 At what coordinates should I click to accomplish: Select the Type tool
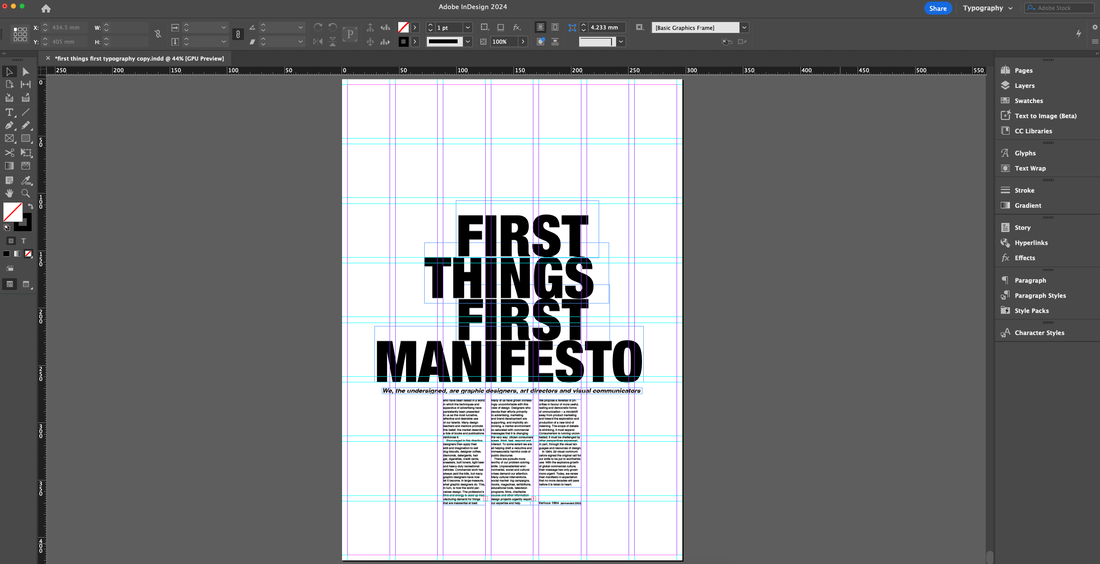click(10, 112)
